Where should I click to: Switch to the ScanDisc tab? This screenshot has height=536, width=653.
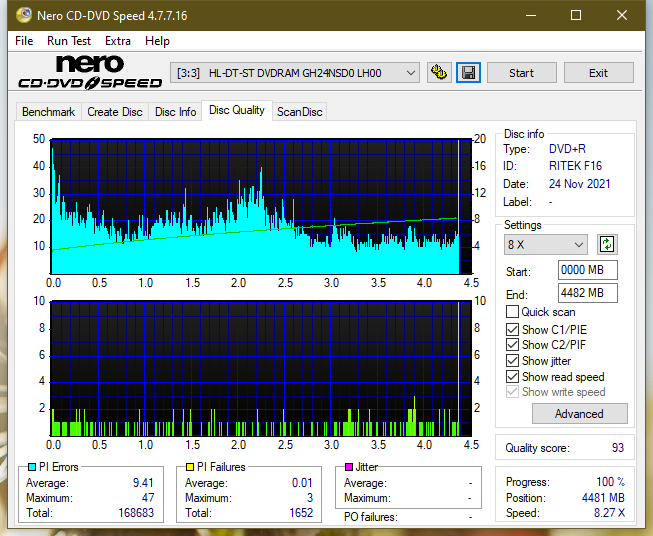[x=299, y=112]
